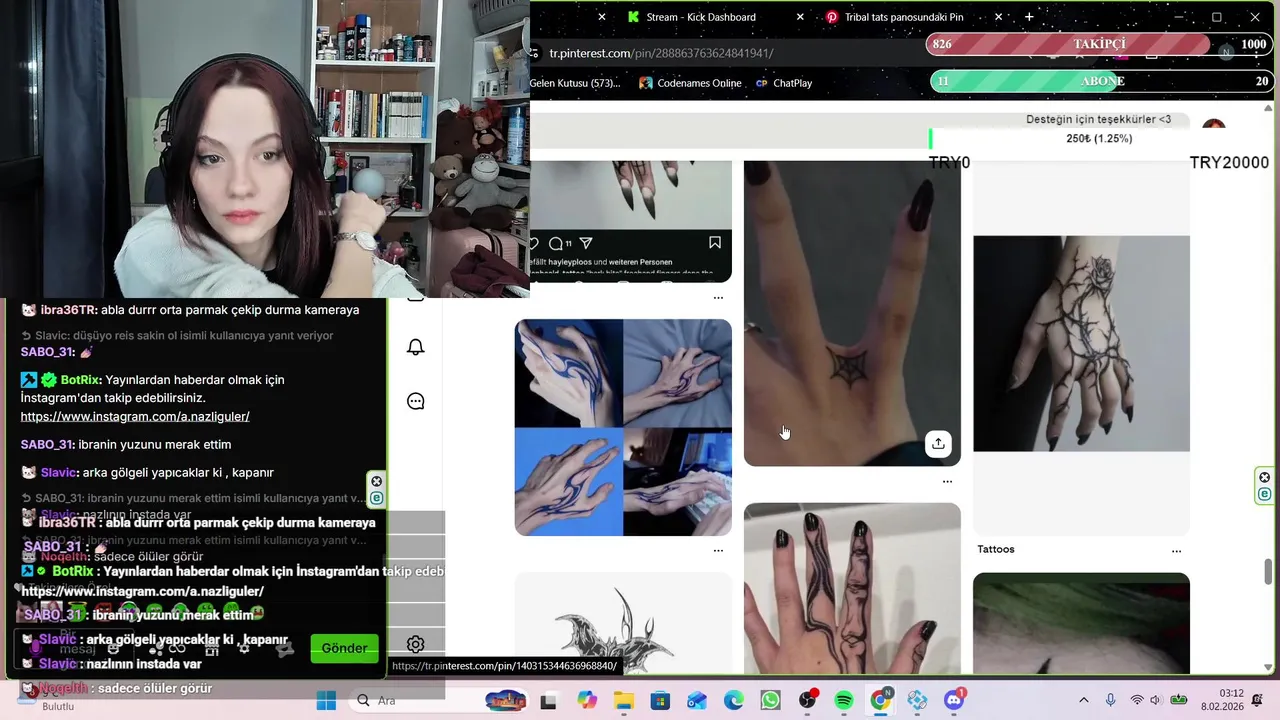Click bookmark icon in Instagram screenshot pin
Viewport: 1280px width, 720px height.
pos(715,243)
